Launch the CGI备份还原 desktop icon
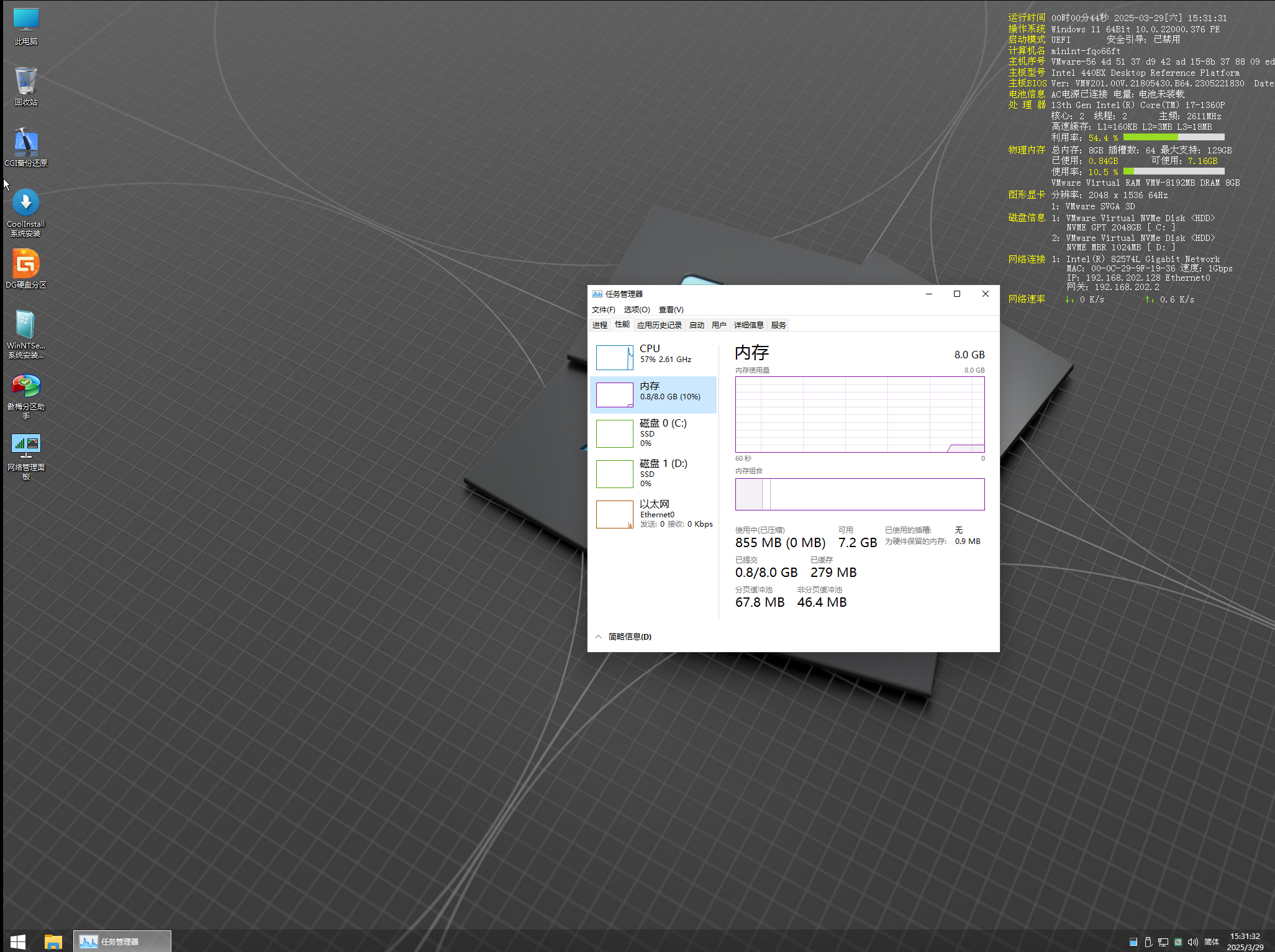1275x952 pixels. (26, 147)
